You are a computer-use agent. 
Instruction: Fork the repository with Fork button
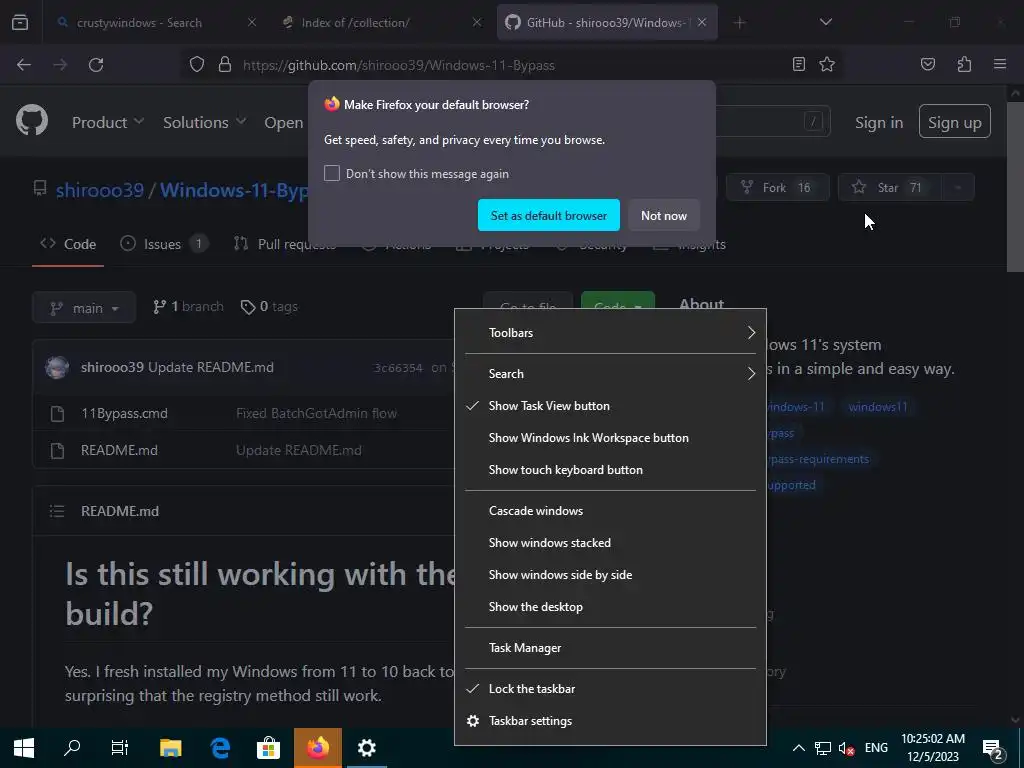tap(778, 187)
